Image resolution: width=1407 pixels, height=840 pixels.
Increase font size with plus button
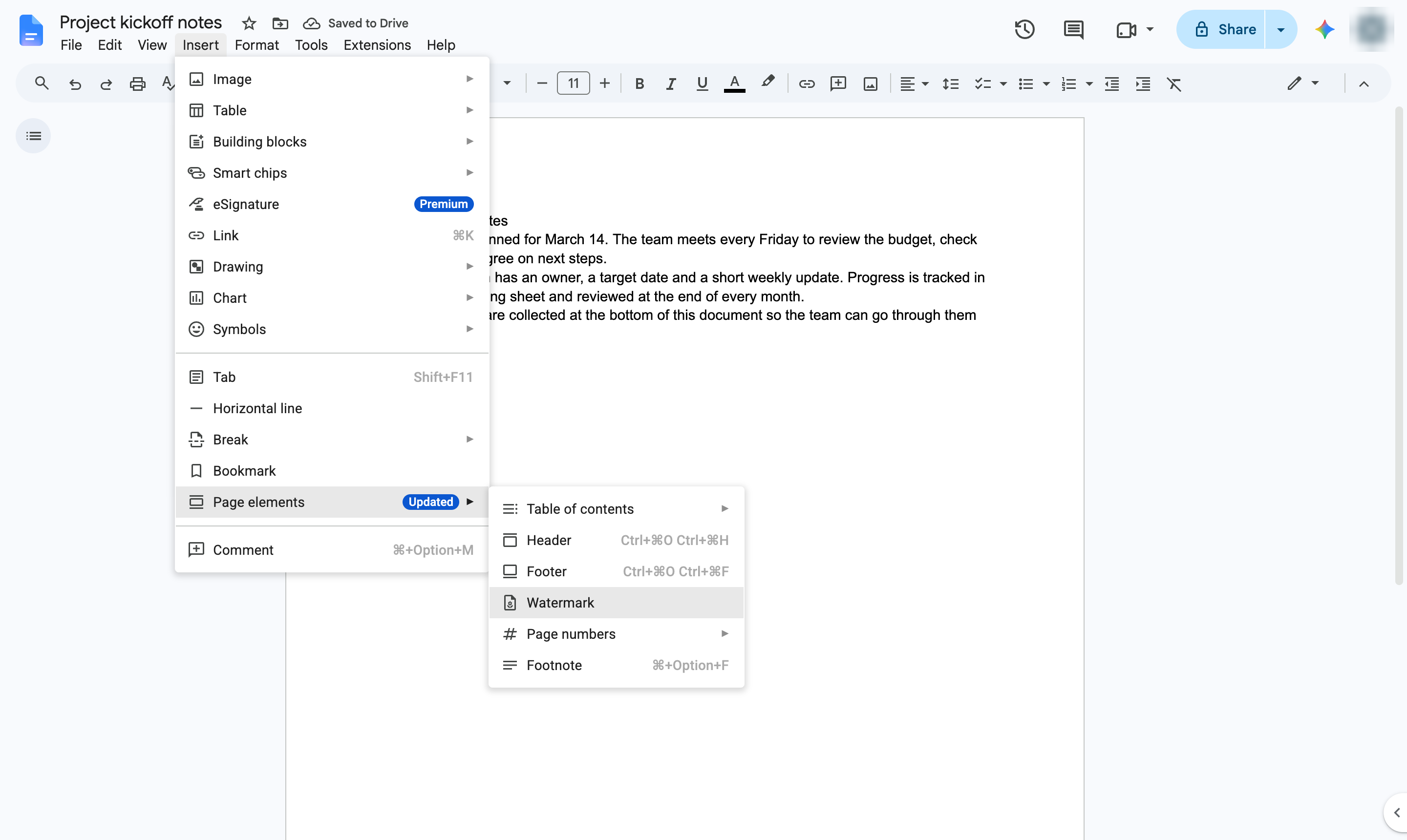pos(605,84)
